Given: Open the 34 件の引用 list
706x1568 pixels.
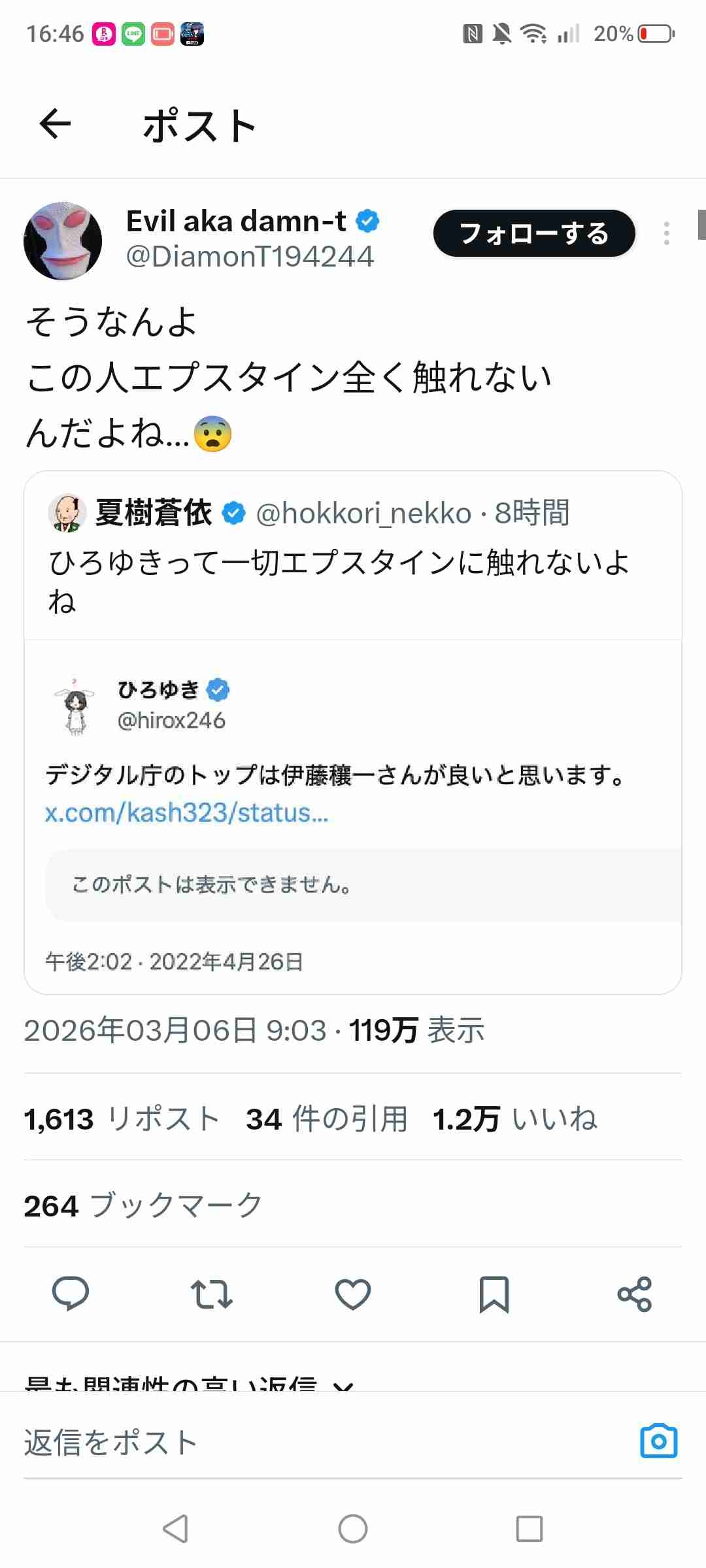Looking at the screenshot, I should [326, 1119].
